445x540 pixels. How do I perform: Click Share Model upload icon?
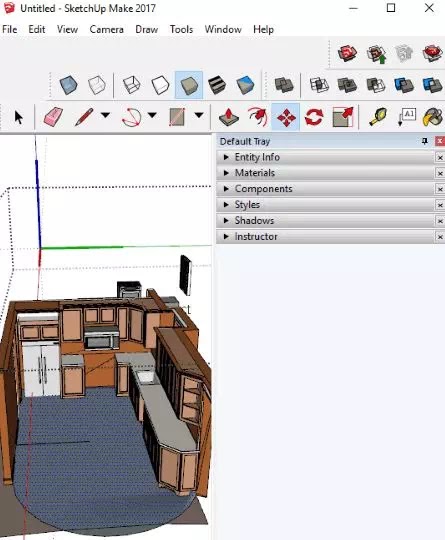pos(376,54)
